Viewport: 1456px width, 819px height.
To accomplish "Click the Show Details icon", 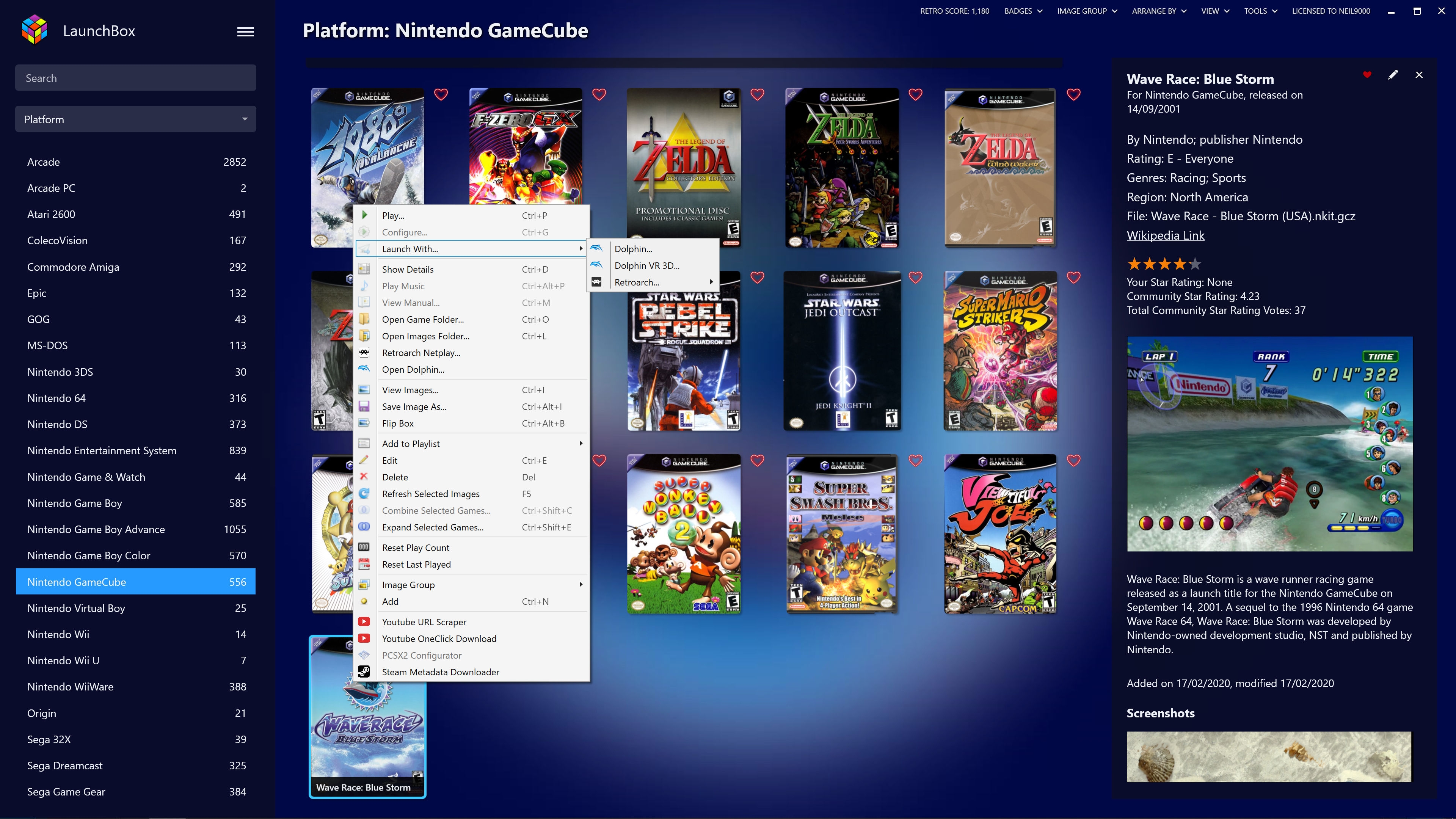I will coord(364,269).
